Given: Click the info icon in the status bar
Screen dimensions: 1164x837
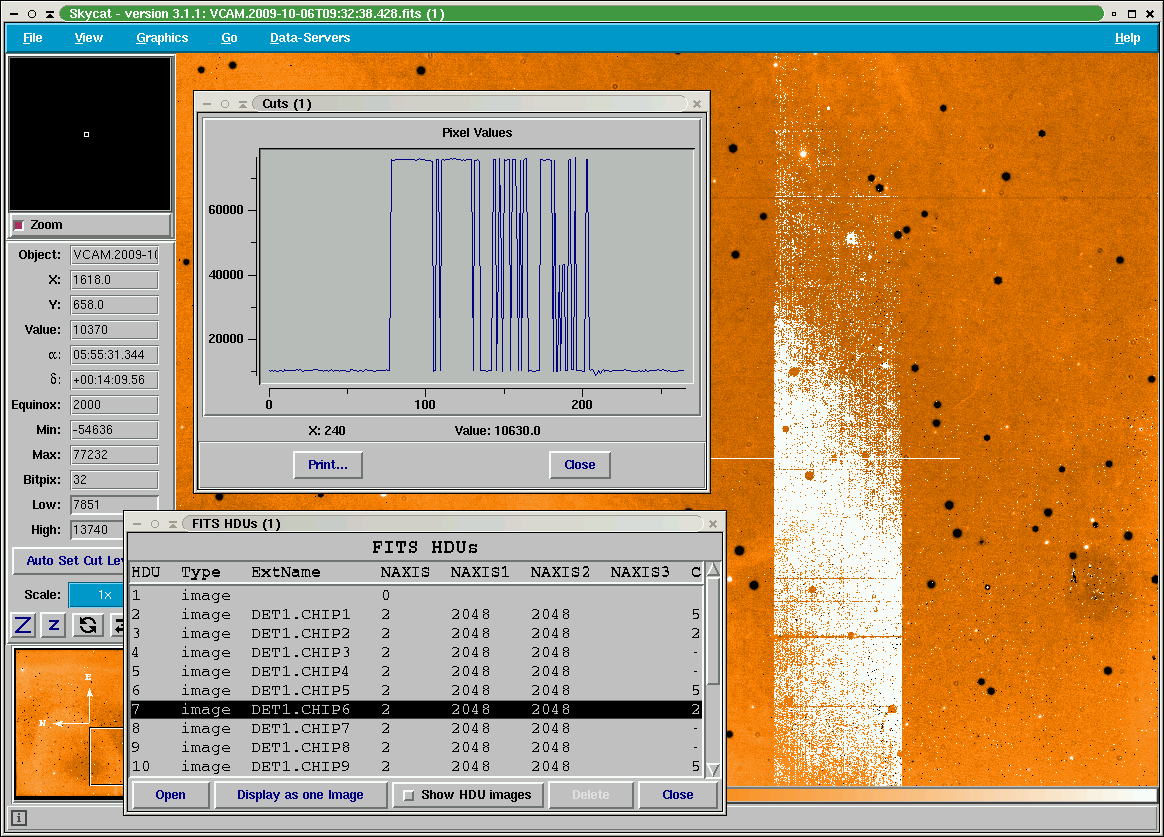Looking at the screenshot, I should 19,818.
